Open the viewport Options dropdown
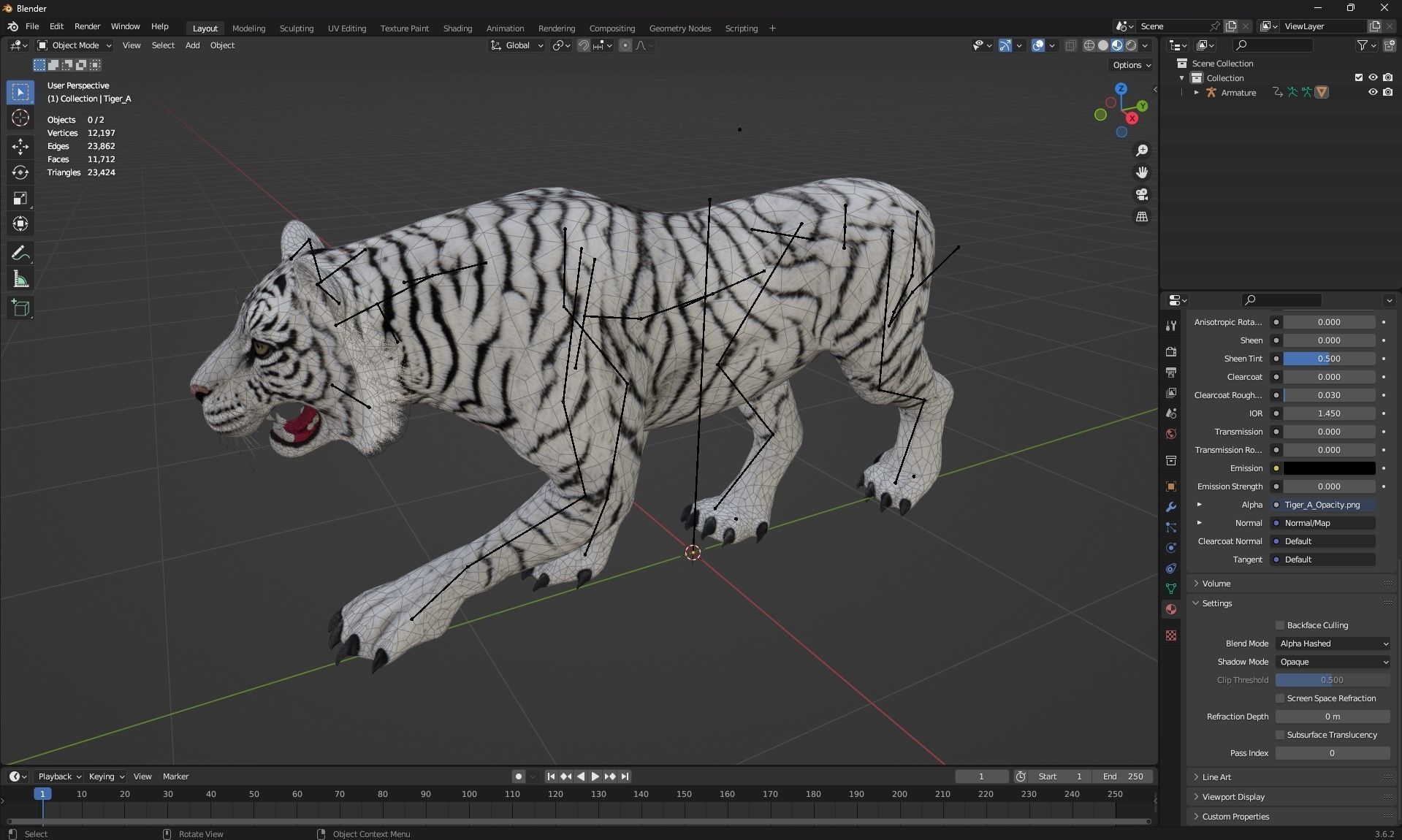 coord(1131,65)
